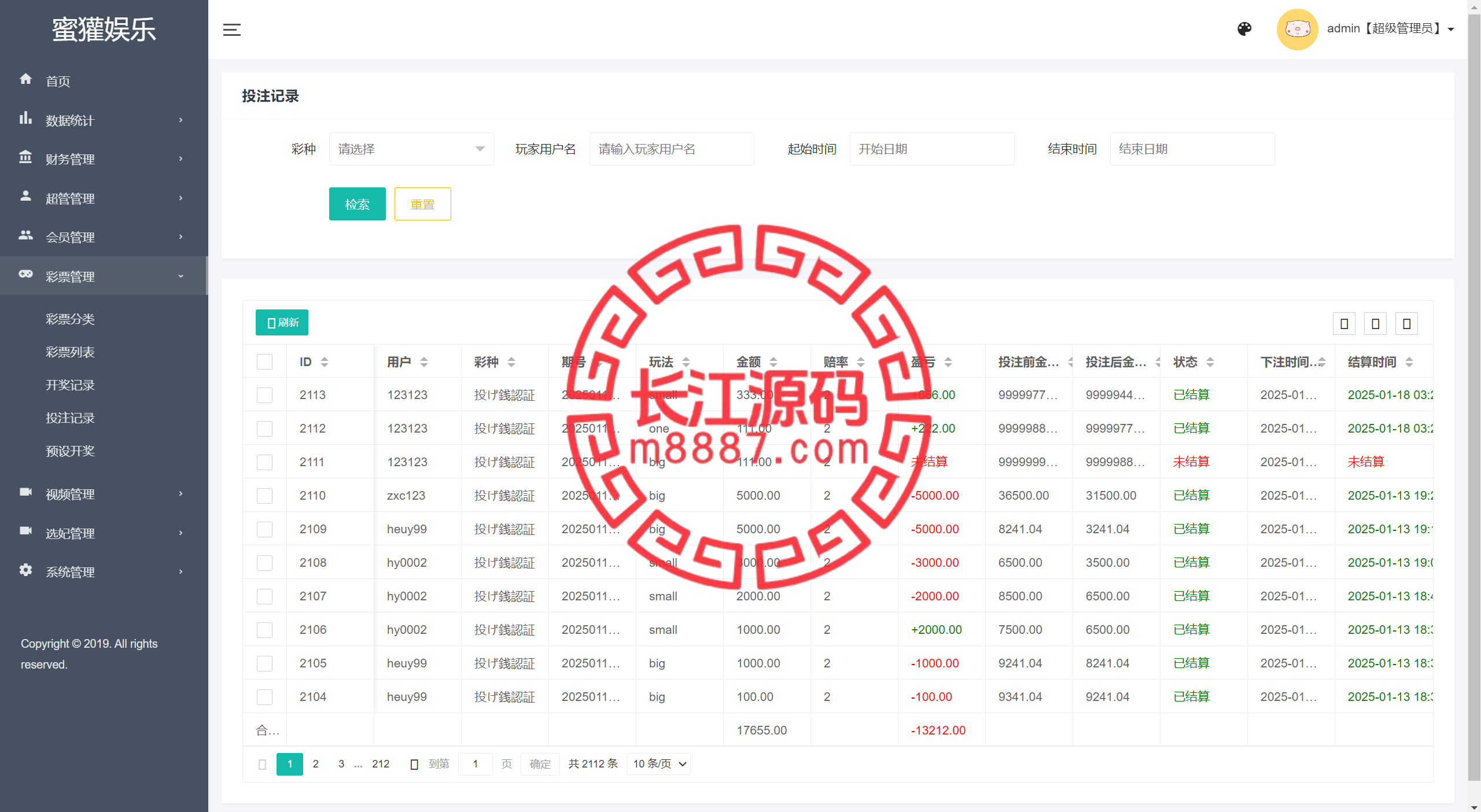Viewport: 1481px width, 812px height.
Task: Click the second table tool icon (export)
Action: pyautogui.click(x=1375, y=324)
